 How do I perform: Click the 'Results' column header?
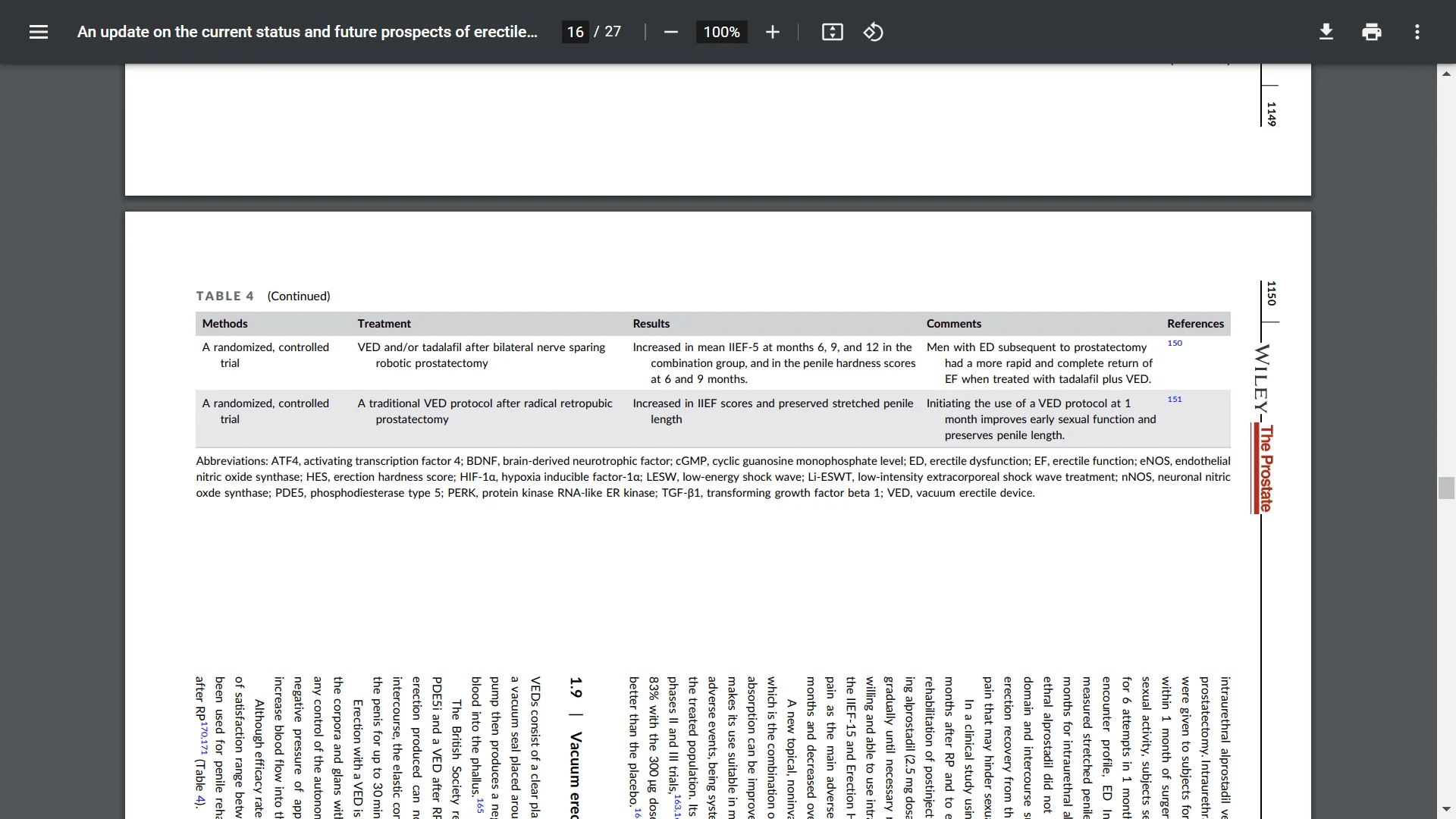click(x=651, y=324)
